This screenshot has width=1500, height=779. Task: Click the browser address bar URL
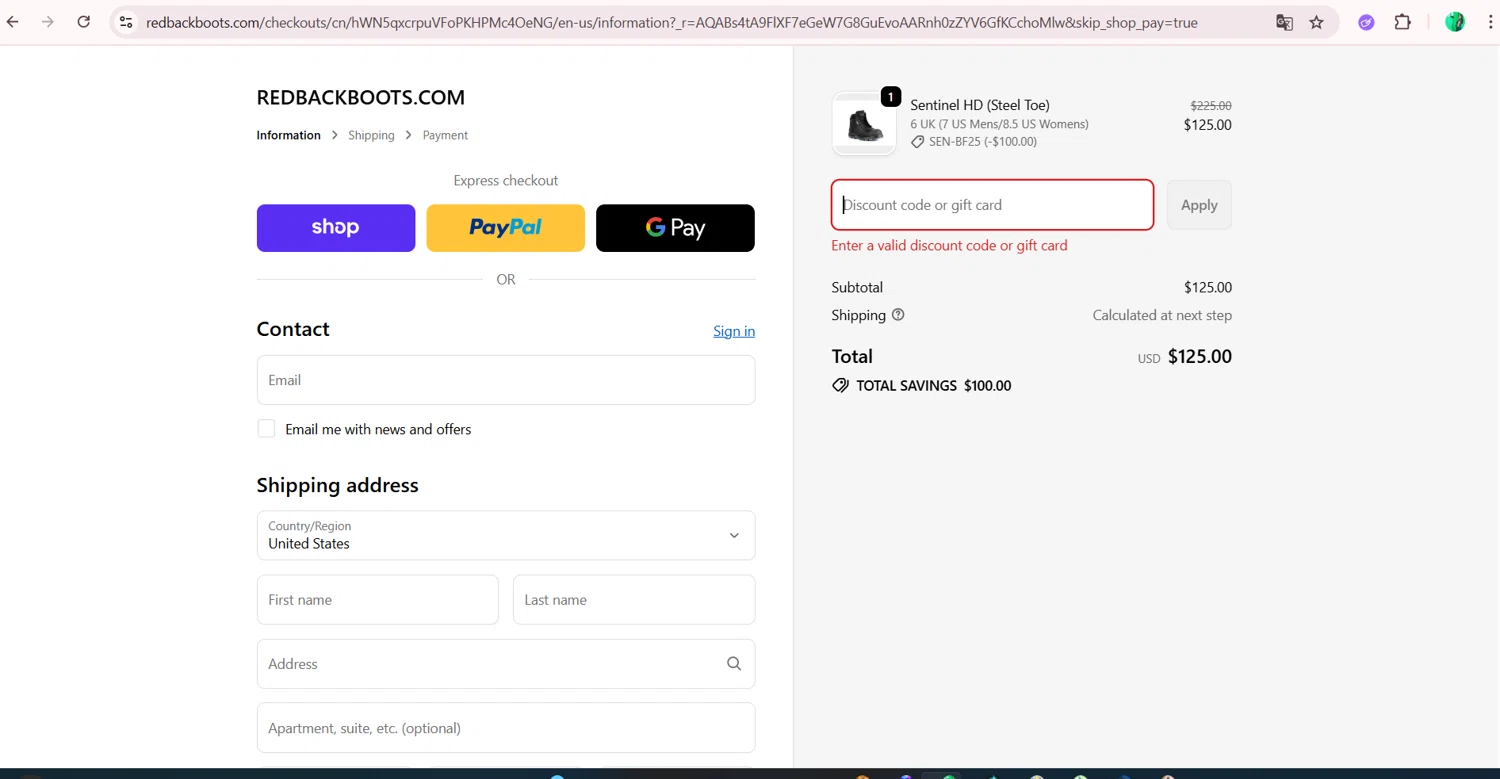pyautogui.click(x=671, y=22)
